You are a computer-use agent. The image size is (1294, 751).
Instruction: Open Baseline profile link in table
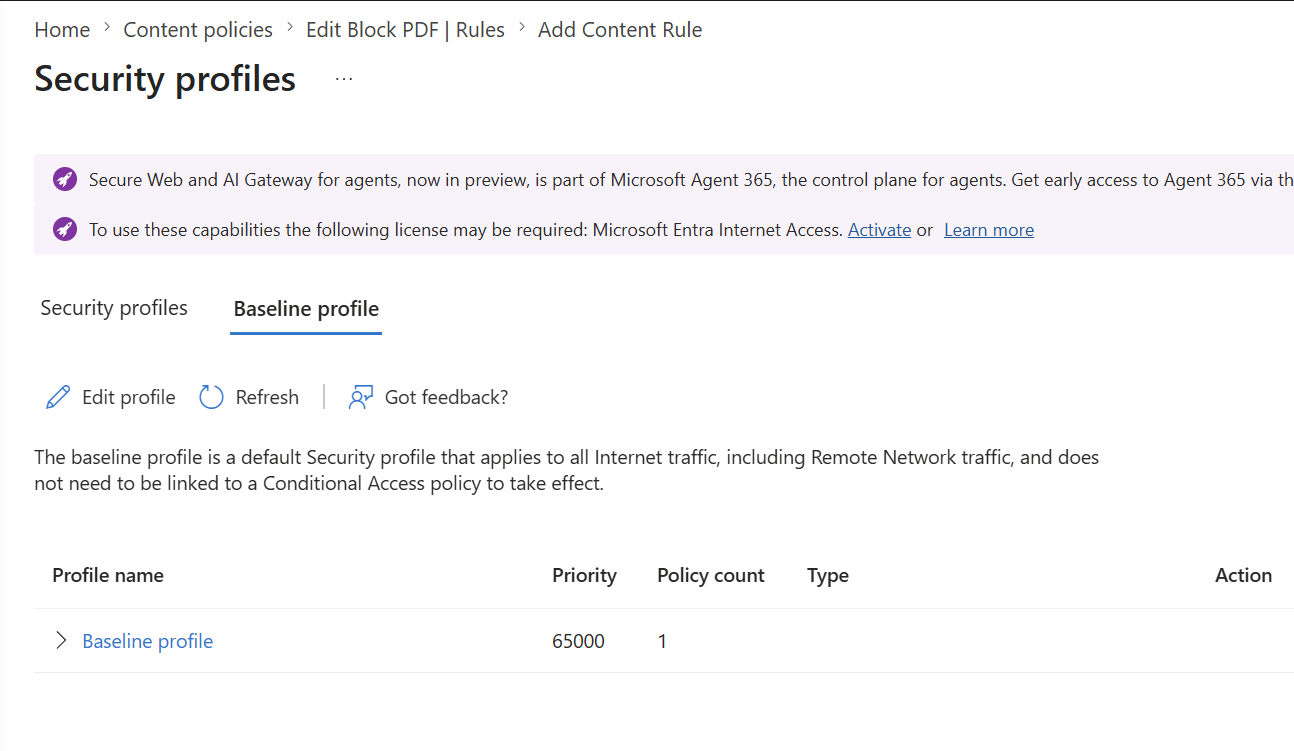point(147,641)
